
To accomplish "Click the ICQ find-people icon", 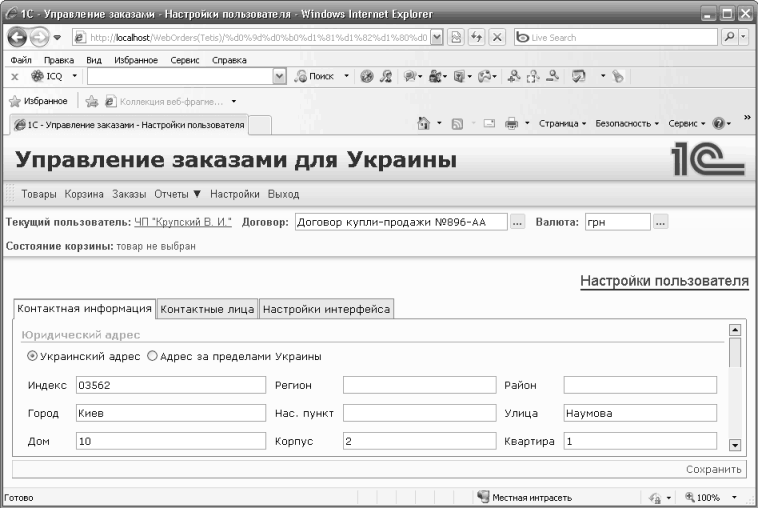I will [x=386, y=76].
